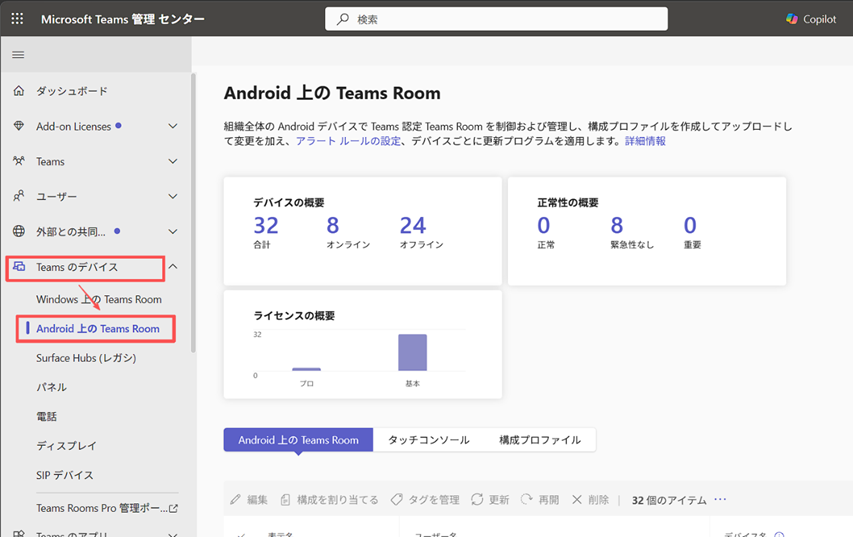
Task: Open SIP デバイス in the sidebar
Action: (x=65, y=475)
